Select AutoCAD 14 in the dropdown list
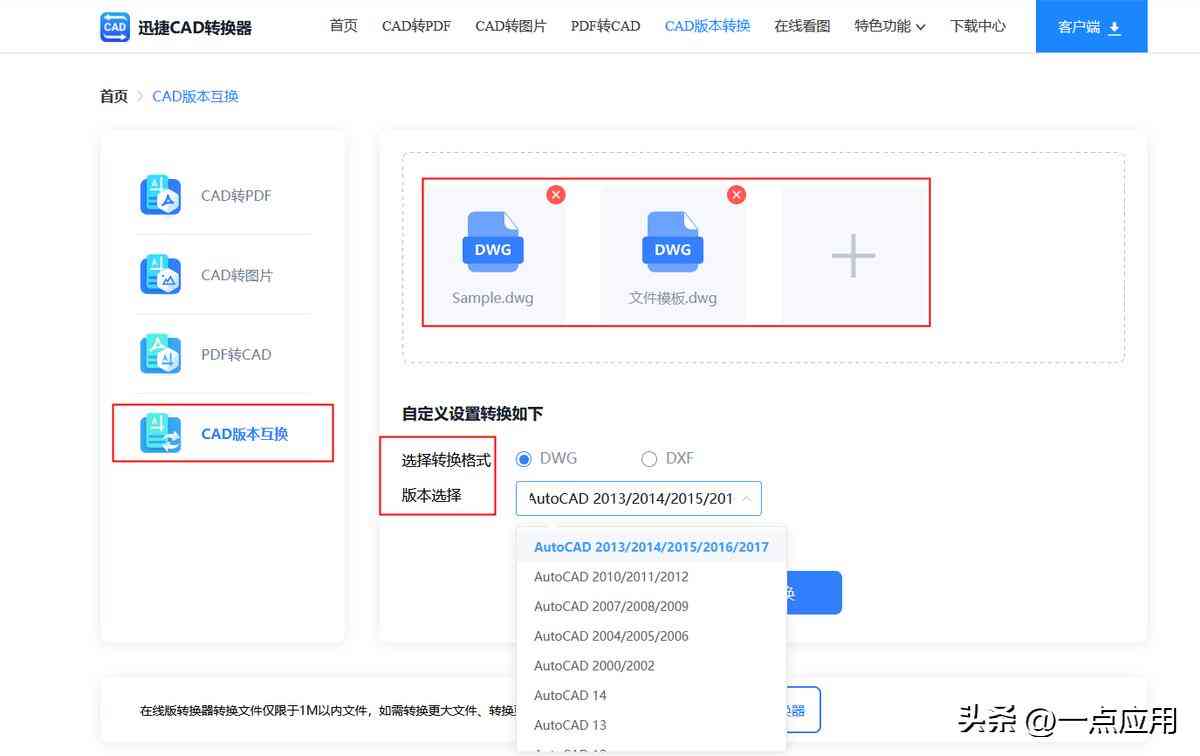This screenshot has width=1200, height=756. 570,695
